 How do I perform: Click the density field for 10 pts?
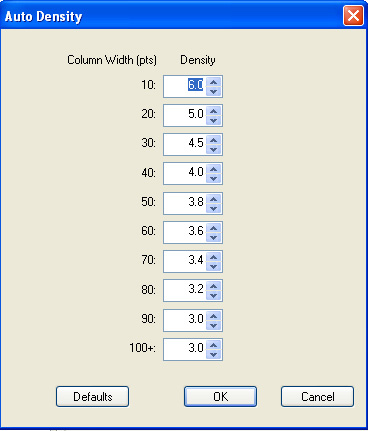click(184, 87)
